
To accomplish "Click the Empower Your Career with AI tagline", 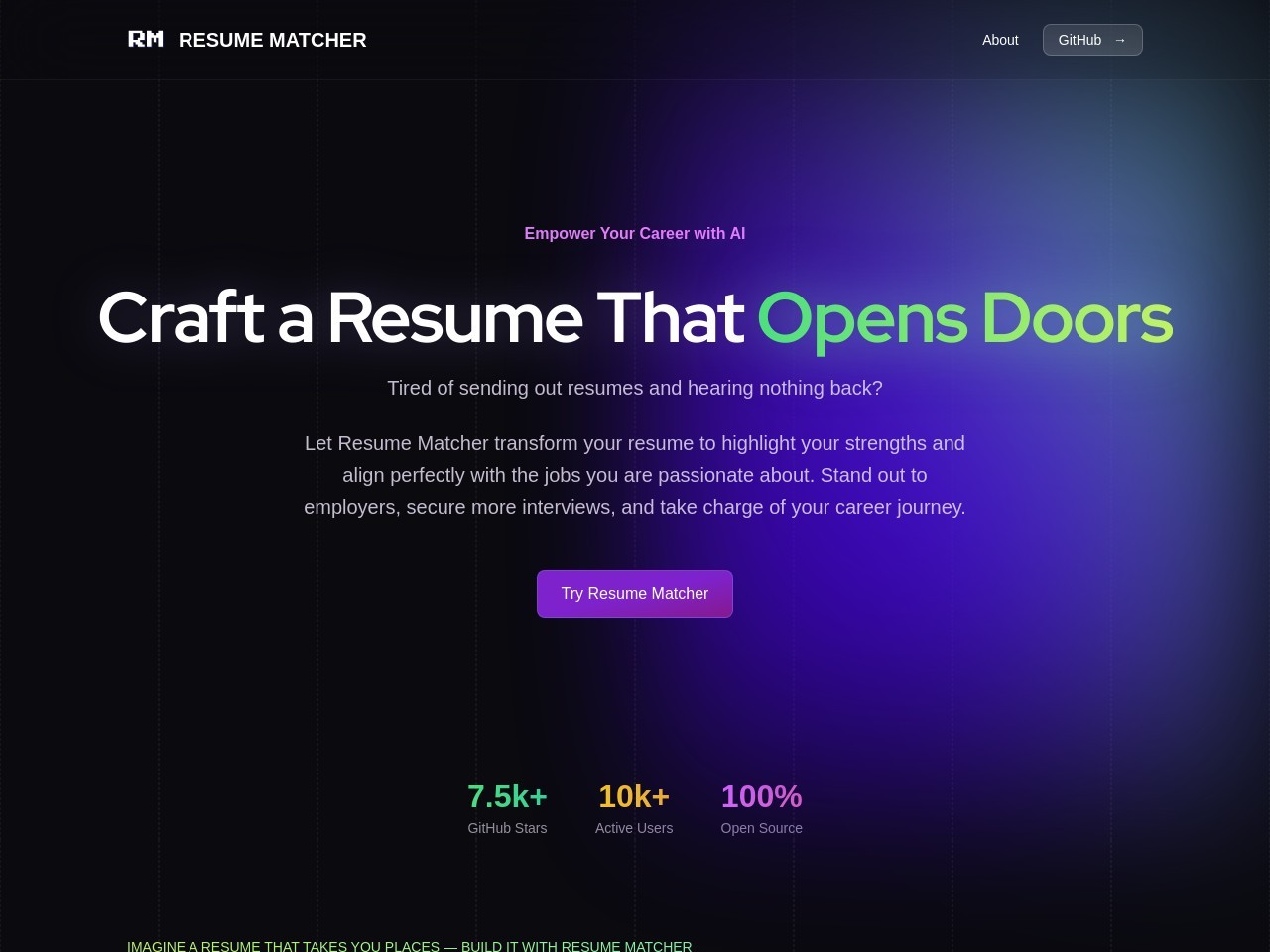I will point(635,234).
